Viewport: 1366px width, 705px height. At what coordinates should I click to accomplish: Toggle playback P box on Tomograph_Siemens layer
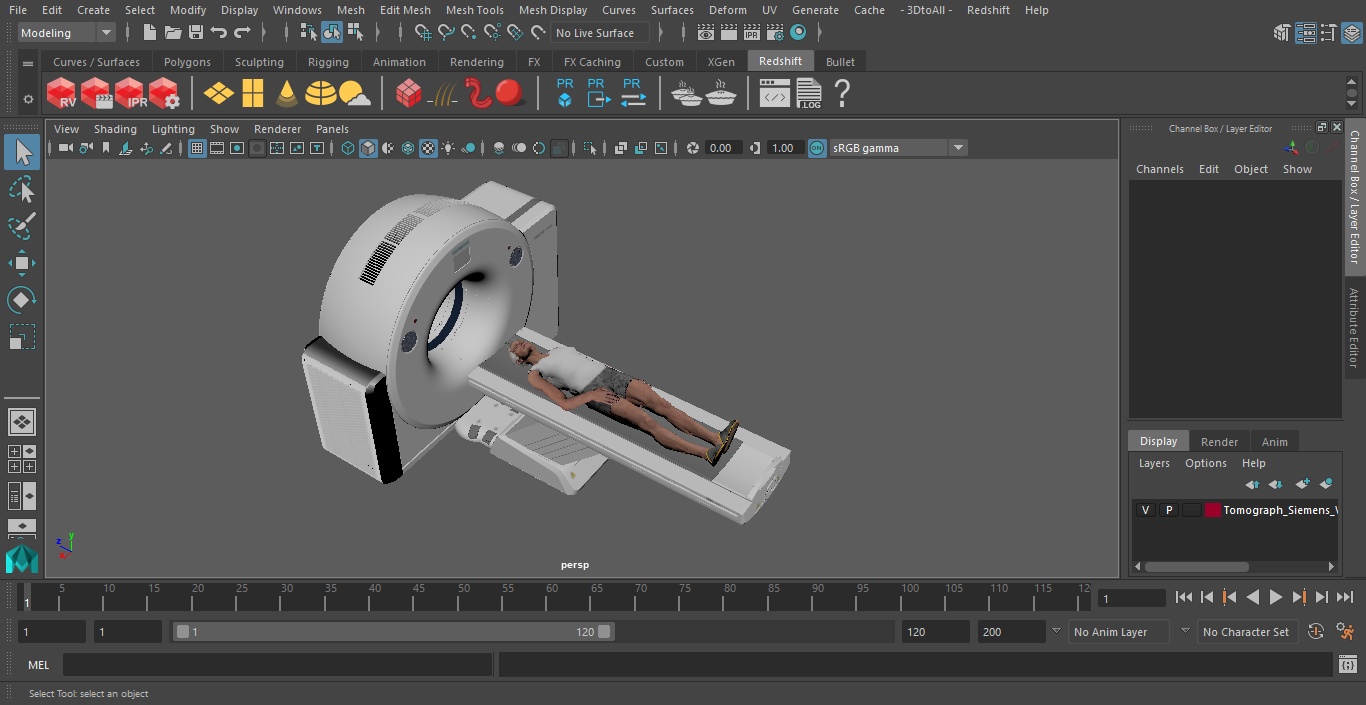pyautogui.click(x=1168, y=510)
